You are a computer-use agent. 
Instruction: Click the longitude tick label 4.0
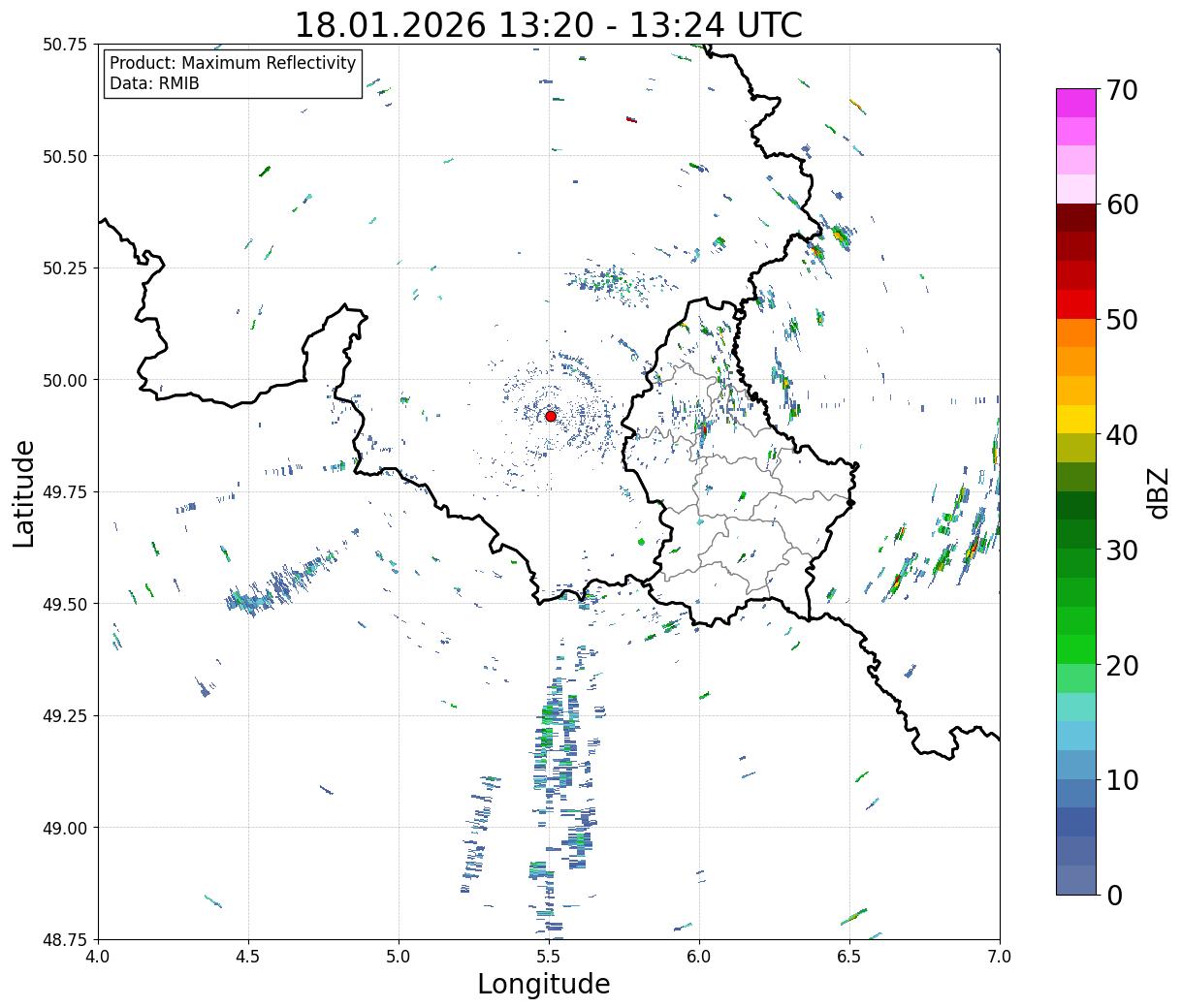98,956
